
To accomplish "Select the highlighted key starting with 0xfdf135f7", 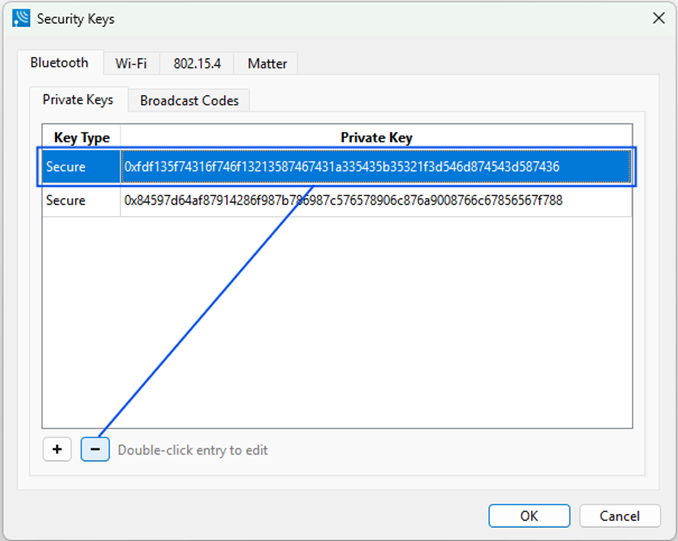I will pyautogui.click(x=342, y=166).
